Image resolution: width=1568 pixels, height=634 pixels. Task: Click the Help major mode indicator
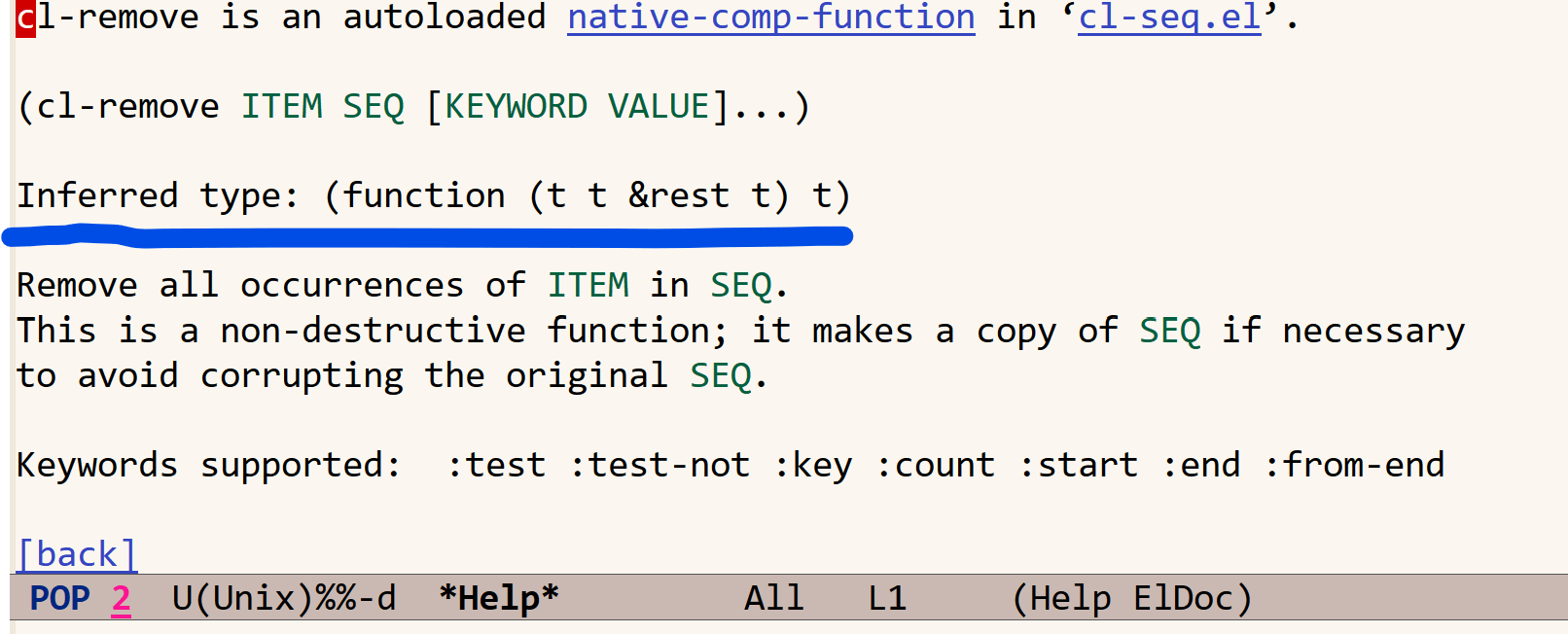pyautogui.click(x=1070, y=598)
